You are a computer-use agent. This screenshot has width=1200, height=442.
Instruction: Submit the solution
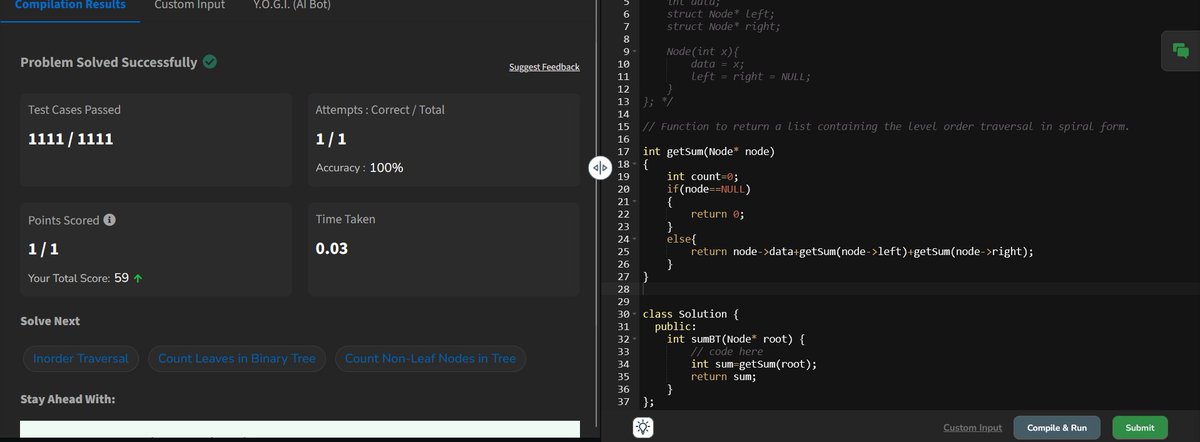pos(1140,428)
